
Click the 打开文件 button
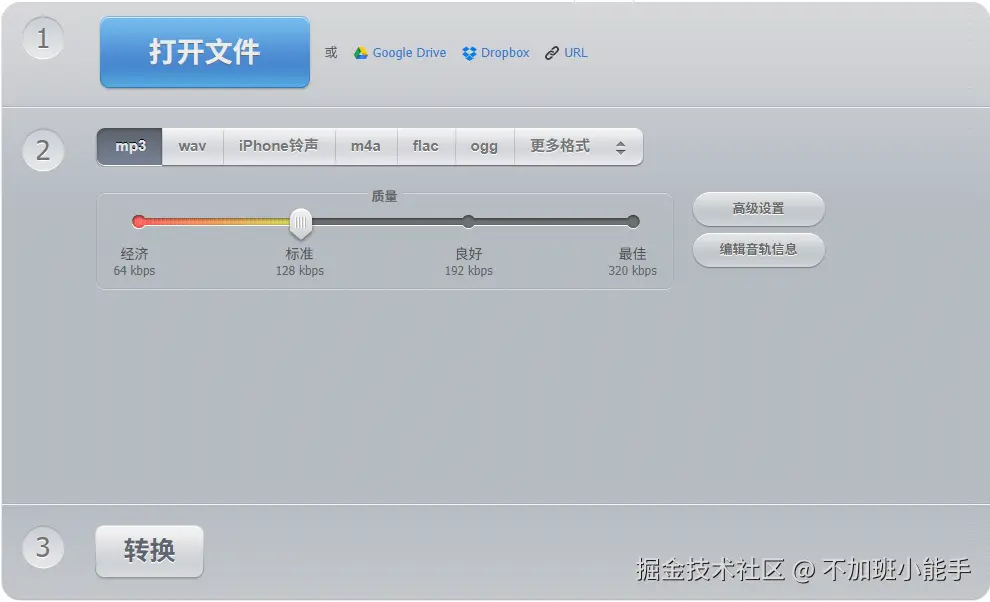(x=205, y=52)
